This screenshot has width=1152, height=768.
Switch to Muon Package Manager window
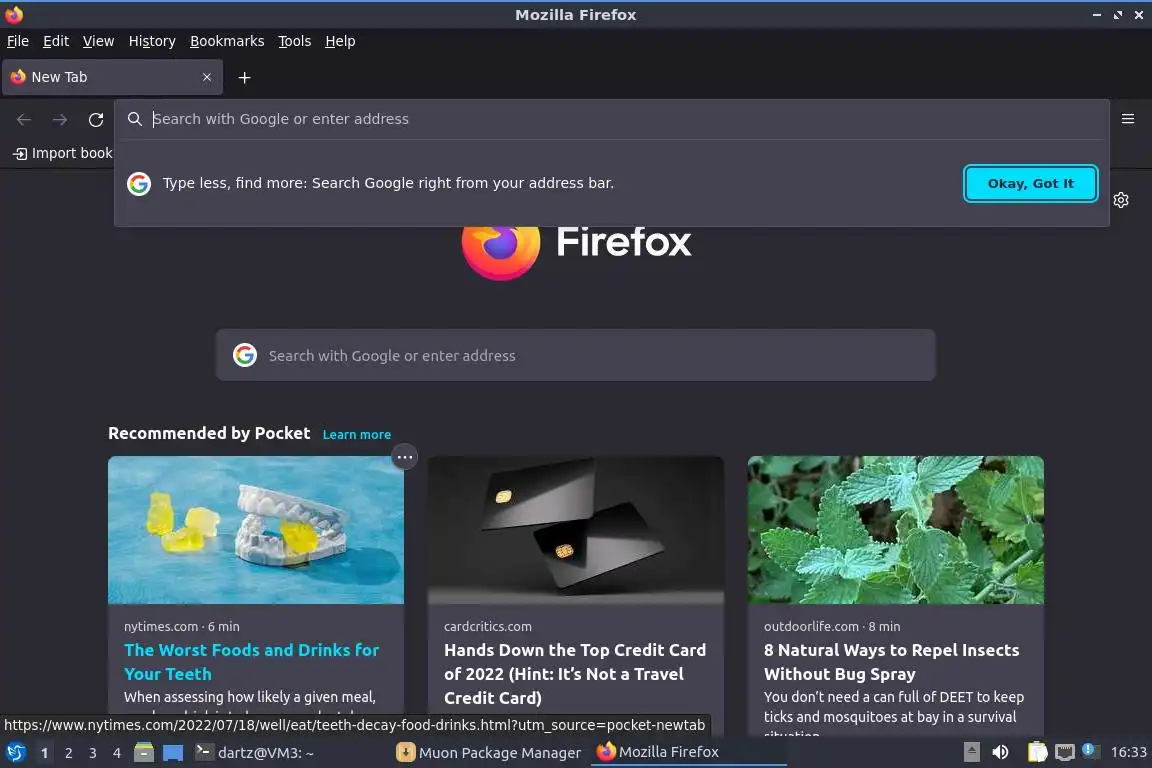click(x=489, y=753)
